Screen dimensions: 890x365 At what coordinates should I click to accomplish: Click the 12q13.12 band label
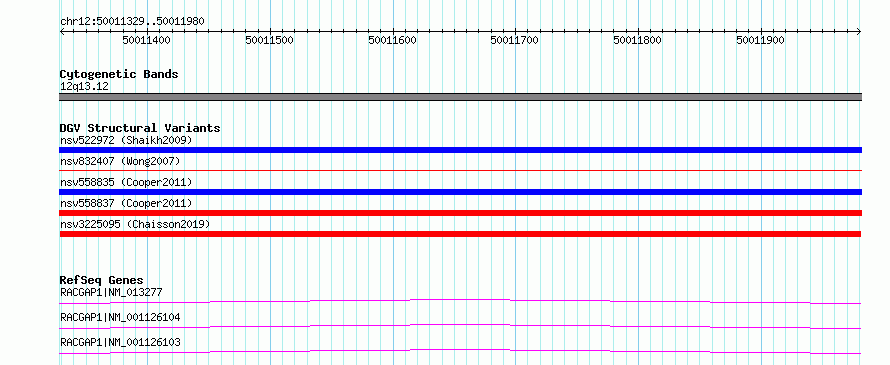click(x=85, y=87)
